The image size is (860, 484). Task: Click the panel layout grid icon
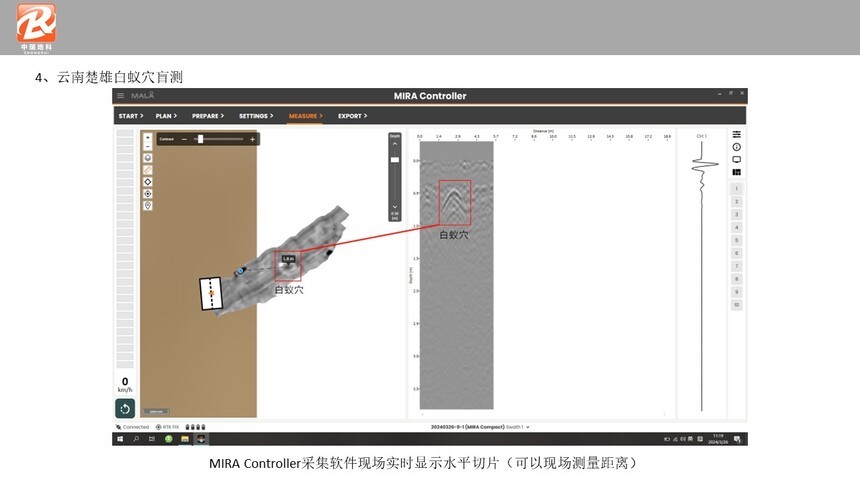click(737, 172)
